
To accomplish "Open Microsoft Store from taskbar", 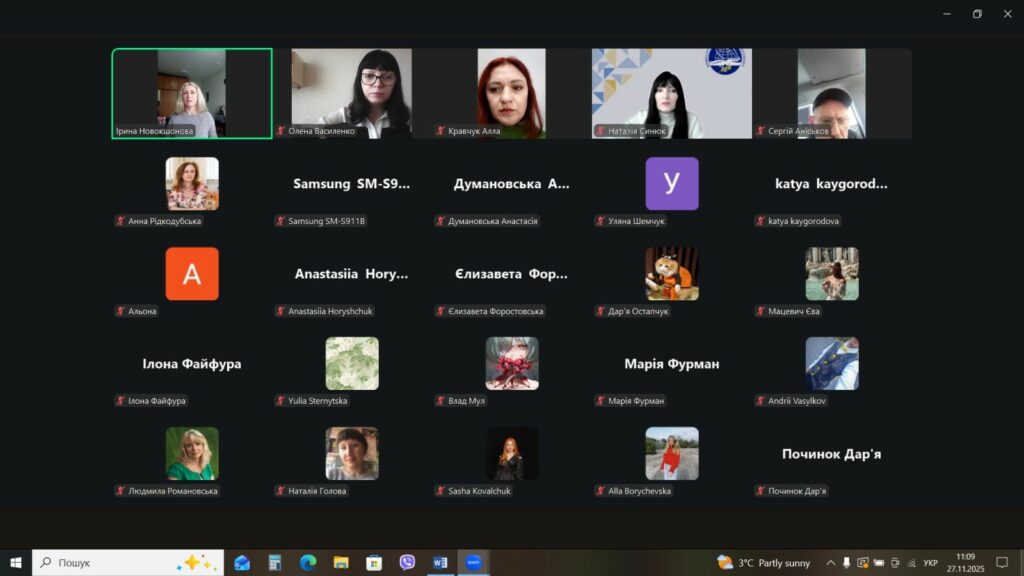I will pos(374,562).
